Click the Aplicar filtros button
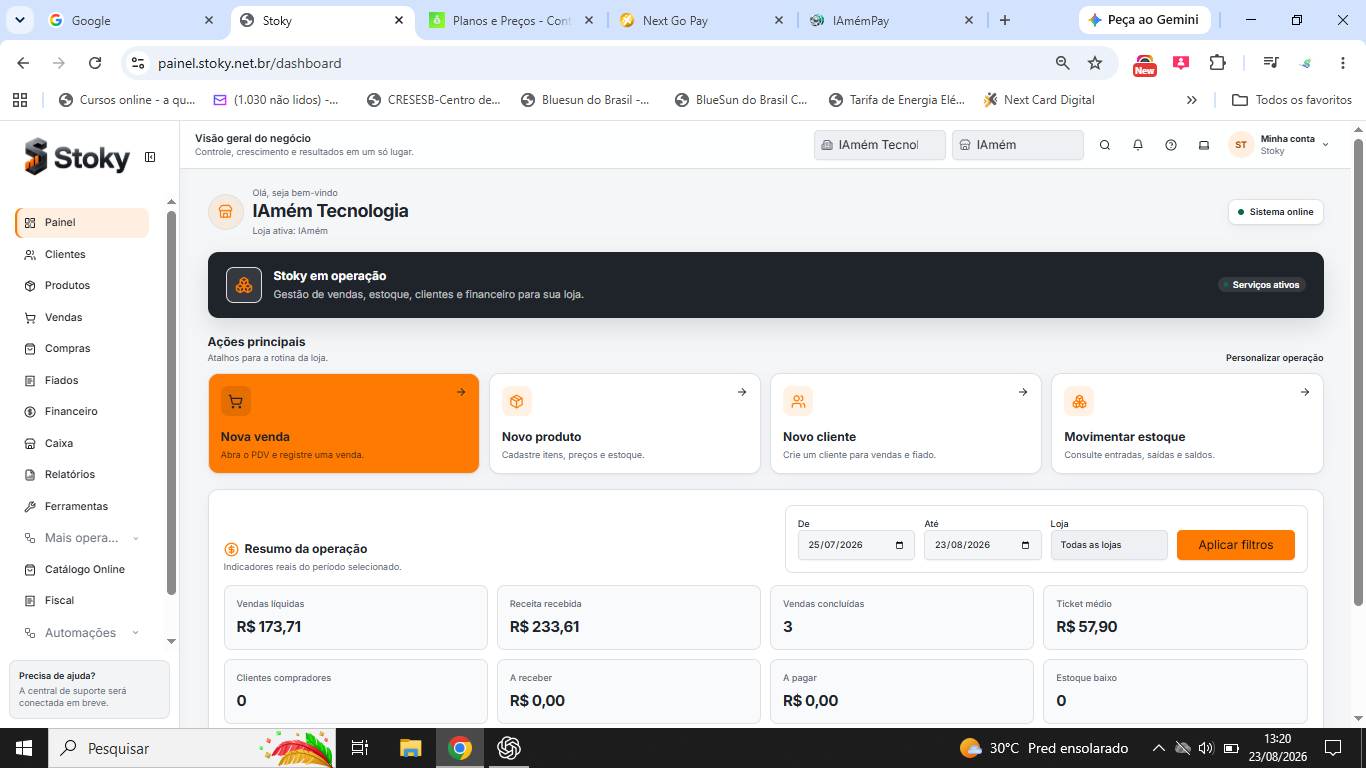The width and height of the screenshot is (1366, 768). pos(1236,545)
